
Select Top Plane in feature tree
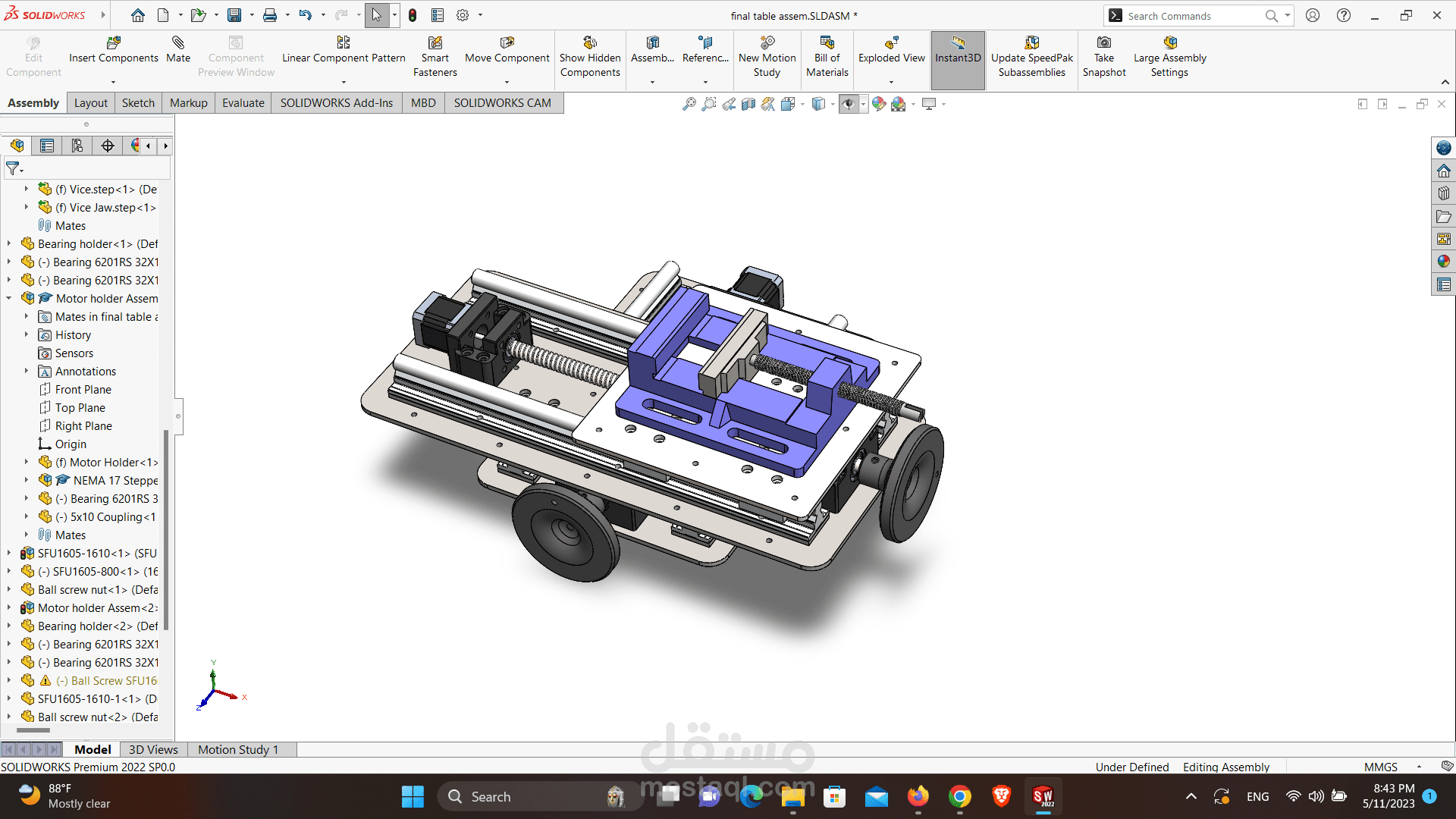(80, 407)
